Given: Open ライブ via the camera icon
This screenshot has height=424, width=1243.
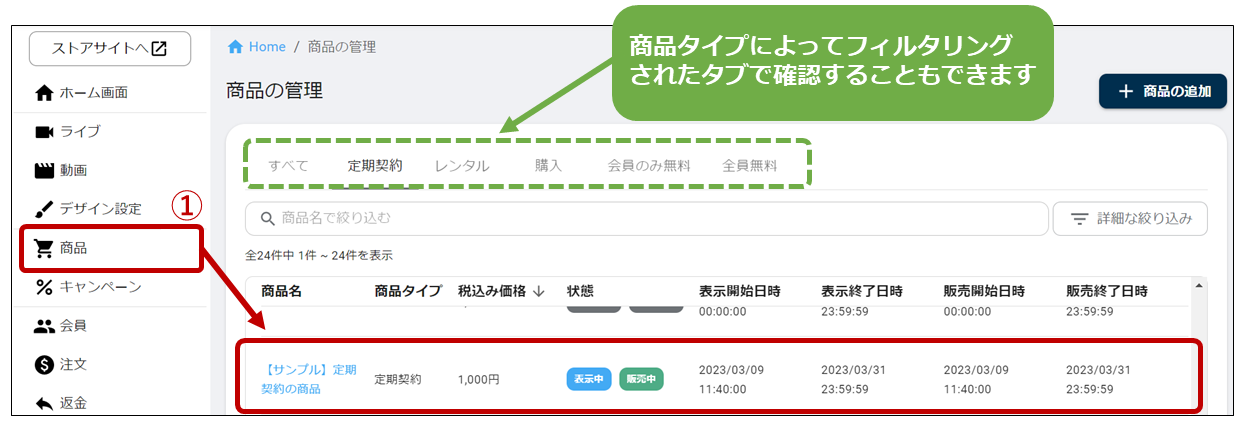Looking at the screenshot, I should pos(44,132).
